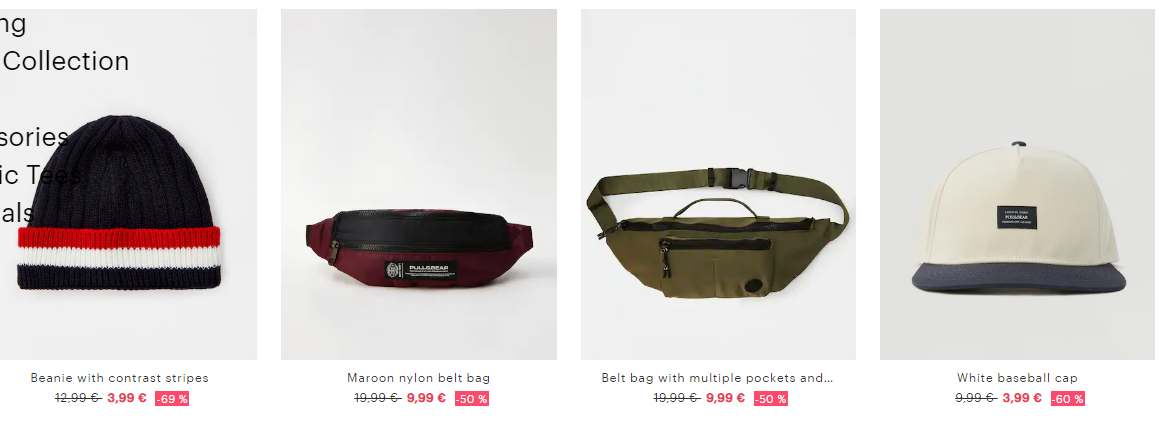Select the Collection menu entry
Screen dimensions: 1159x443
(65, 61)
